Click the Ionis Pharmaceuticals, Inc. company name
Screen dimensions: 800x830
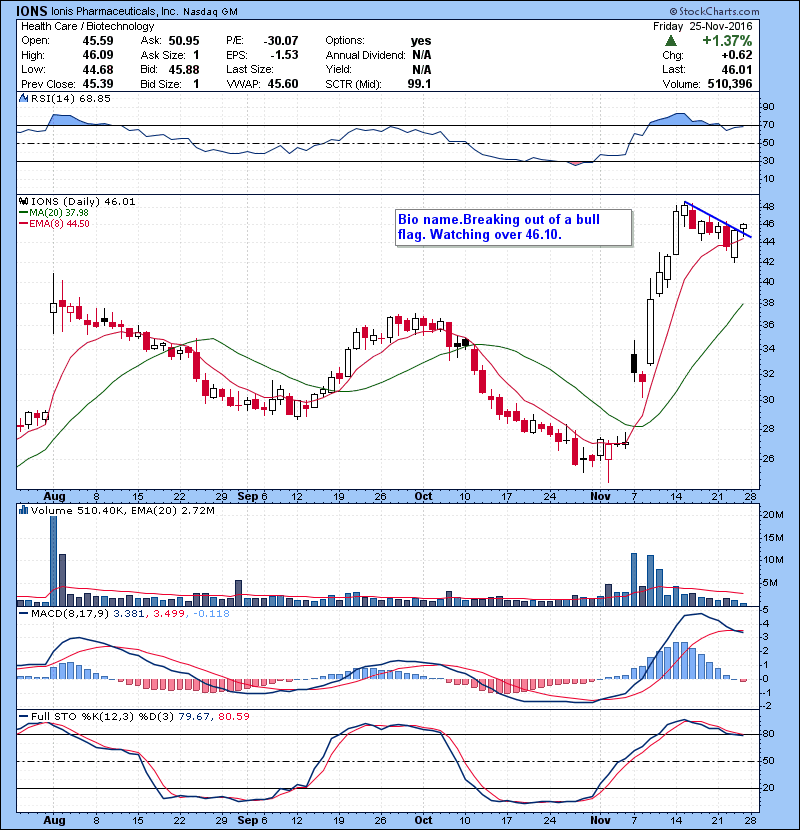tap(114, 11)
